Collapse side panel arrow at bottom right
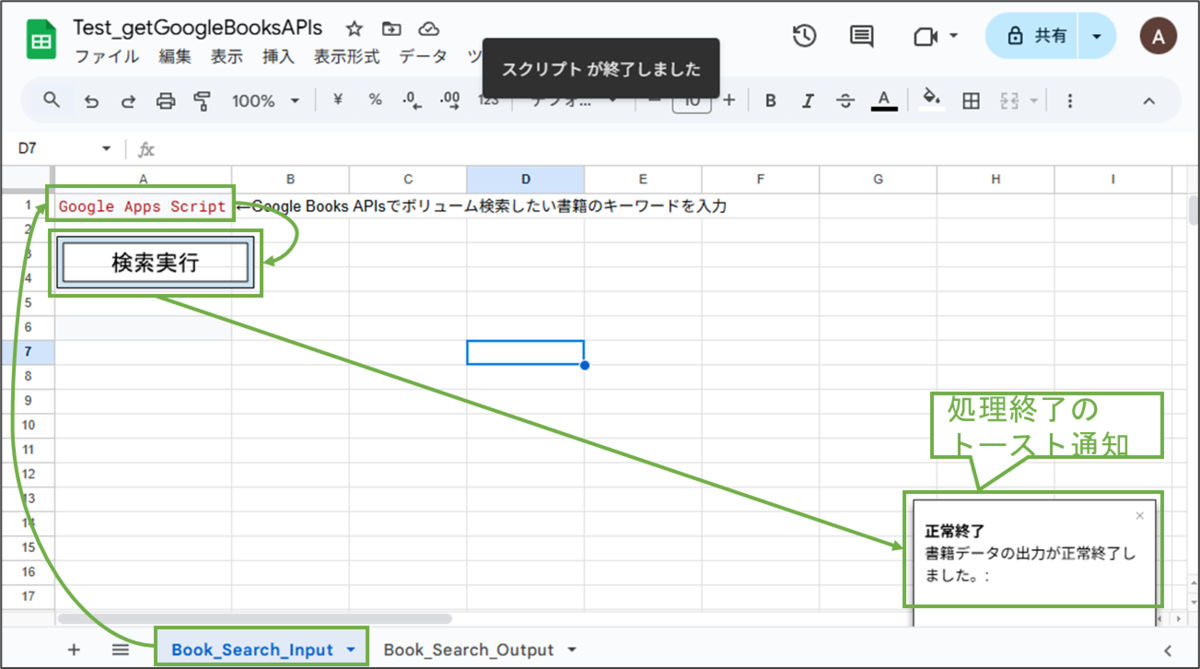 tap(1167, 650)
